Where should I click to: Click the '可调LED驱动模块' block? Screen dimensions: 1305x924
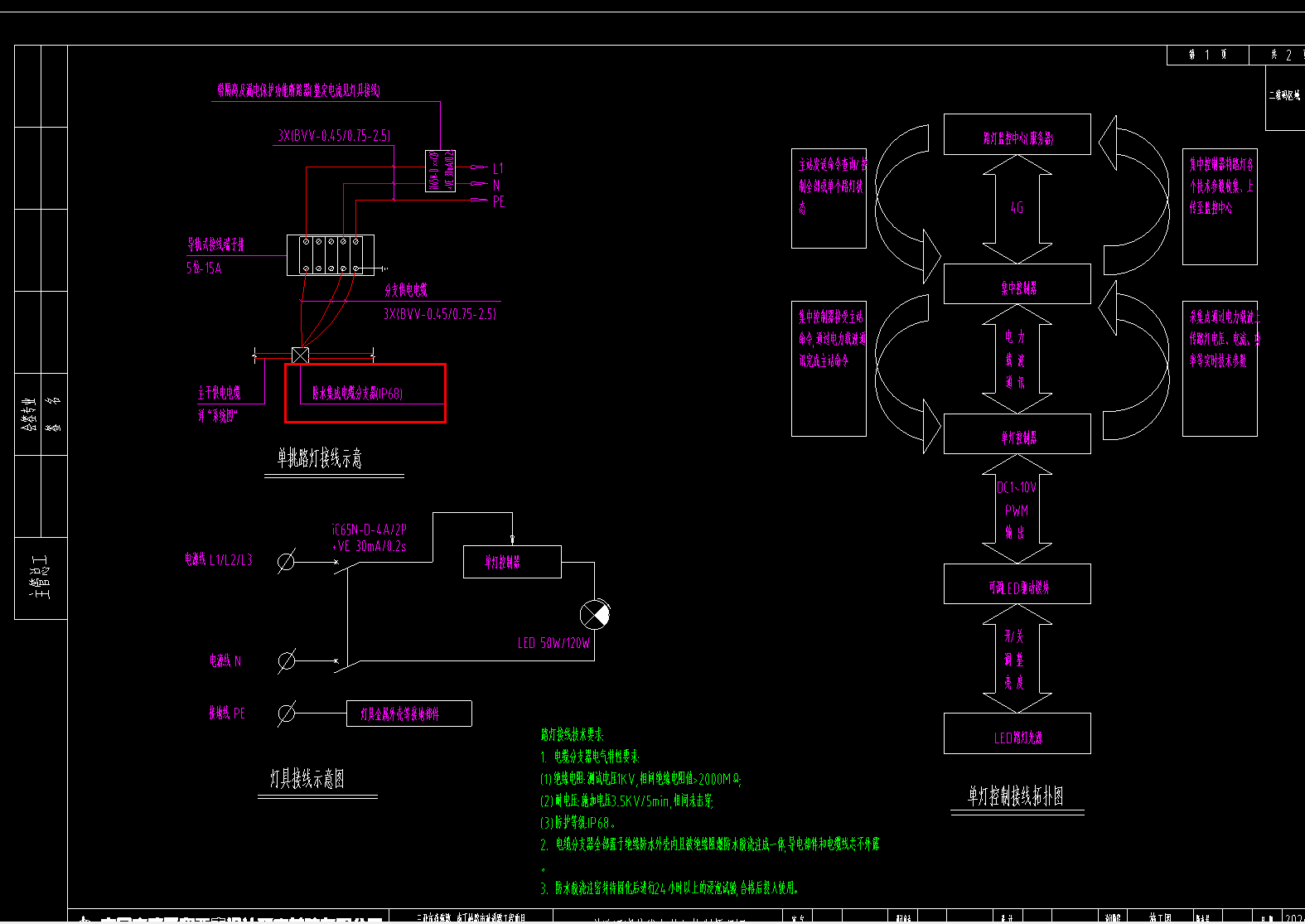1017,584
